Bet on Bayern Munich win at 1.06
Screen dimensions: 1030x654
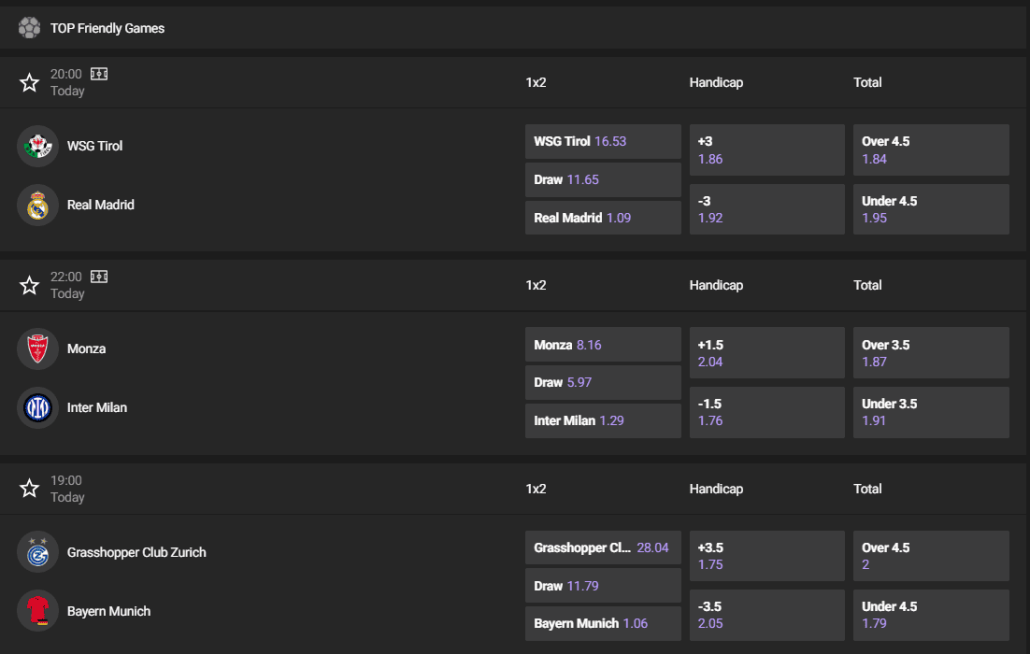(603, 624)
